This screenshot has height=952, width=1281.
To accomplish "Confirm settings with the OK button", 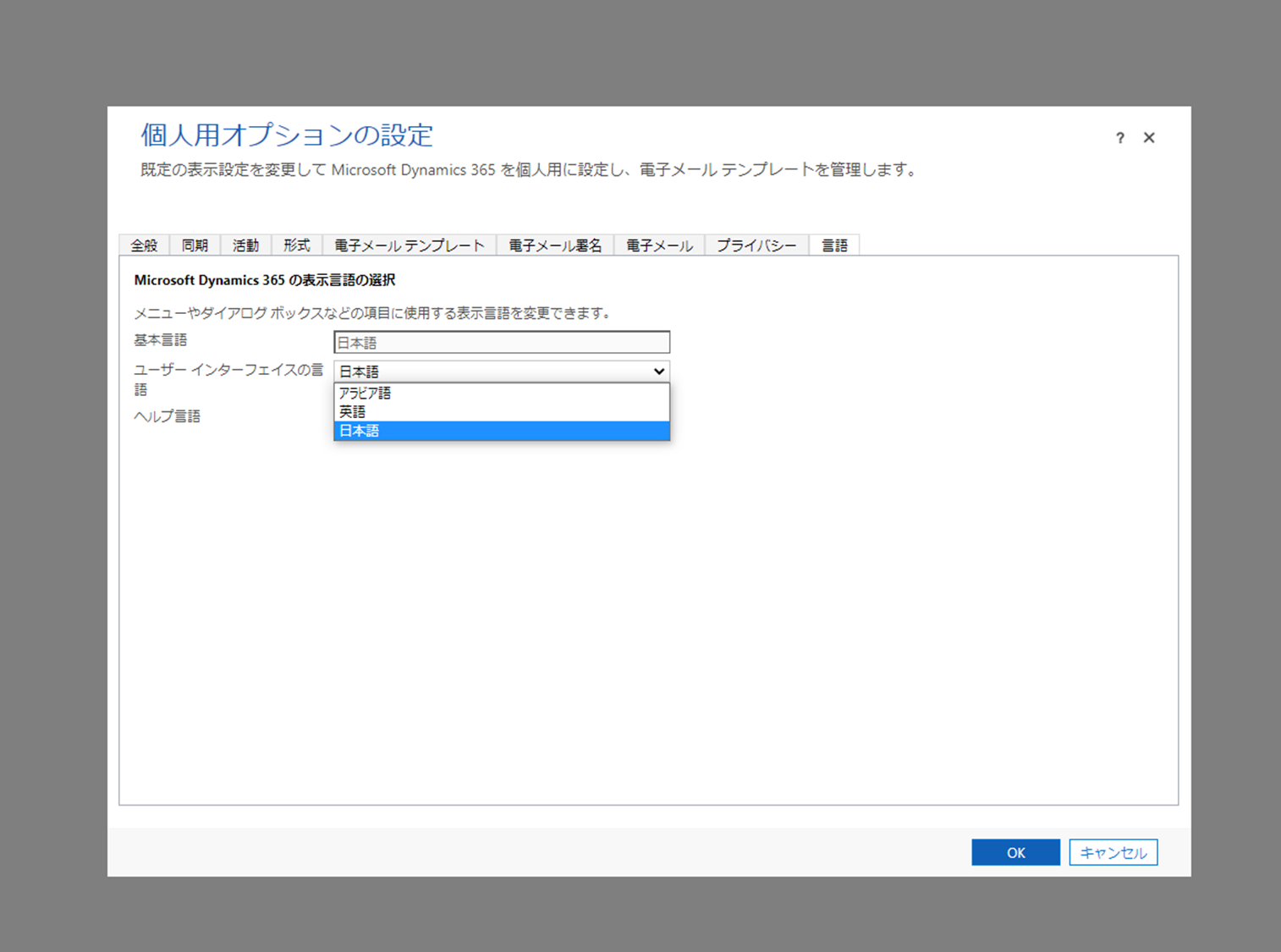I will [1015, 852].
